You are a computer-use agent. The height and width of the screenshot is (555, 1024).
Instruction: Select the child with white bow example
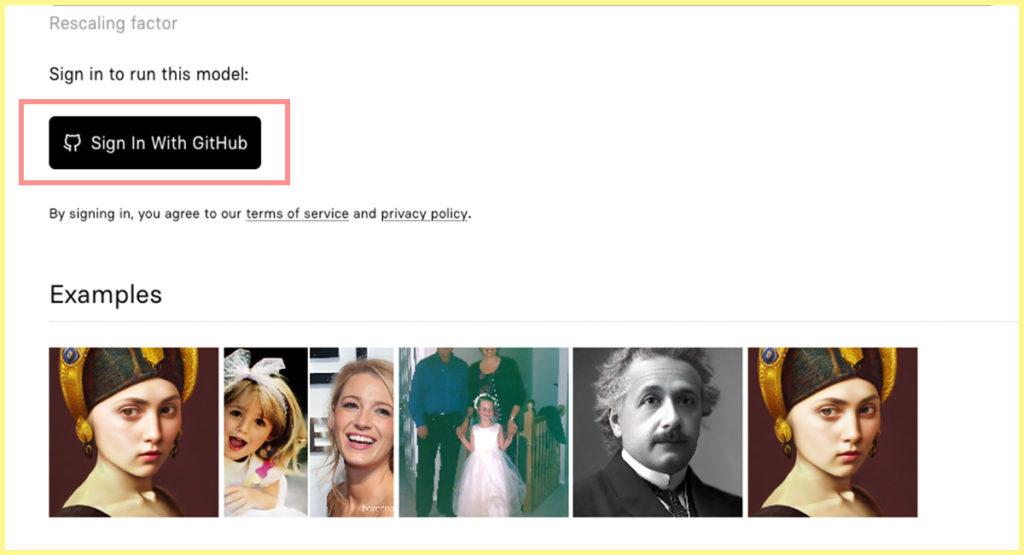pyautogui.click(x=266, y=432)
